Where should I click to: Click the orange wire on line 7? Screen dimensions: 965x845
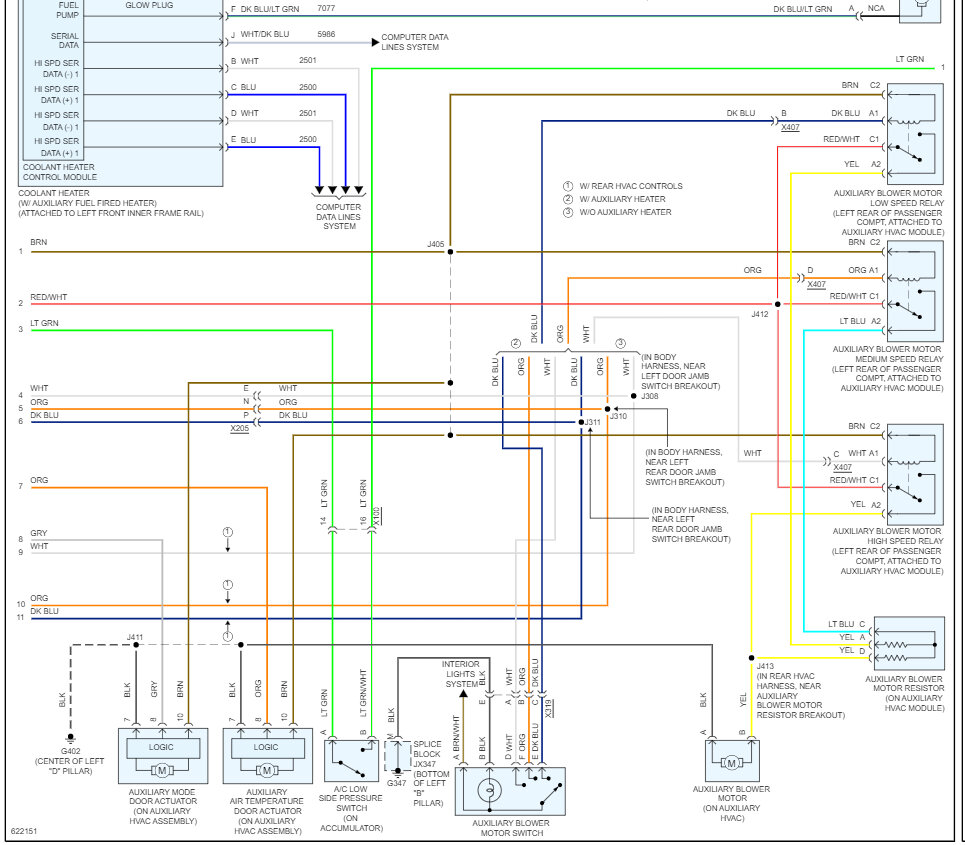pos(148,488)
